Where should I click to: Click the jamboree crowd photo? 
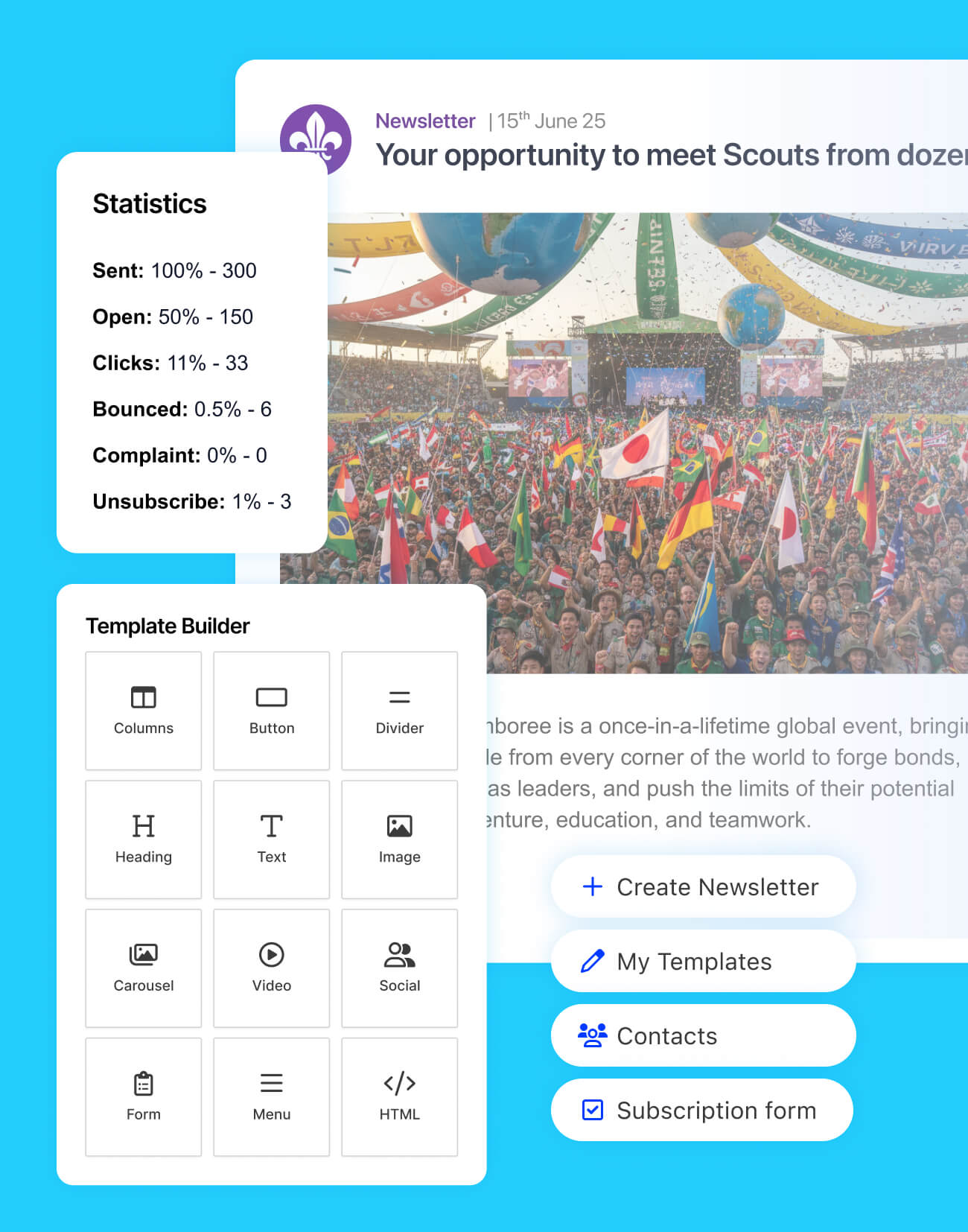(624, 443)
